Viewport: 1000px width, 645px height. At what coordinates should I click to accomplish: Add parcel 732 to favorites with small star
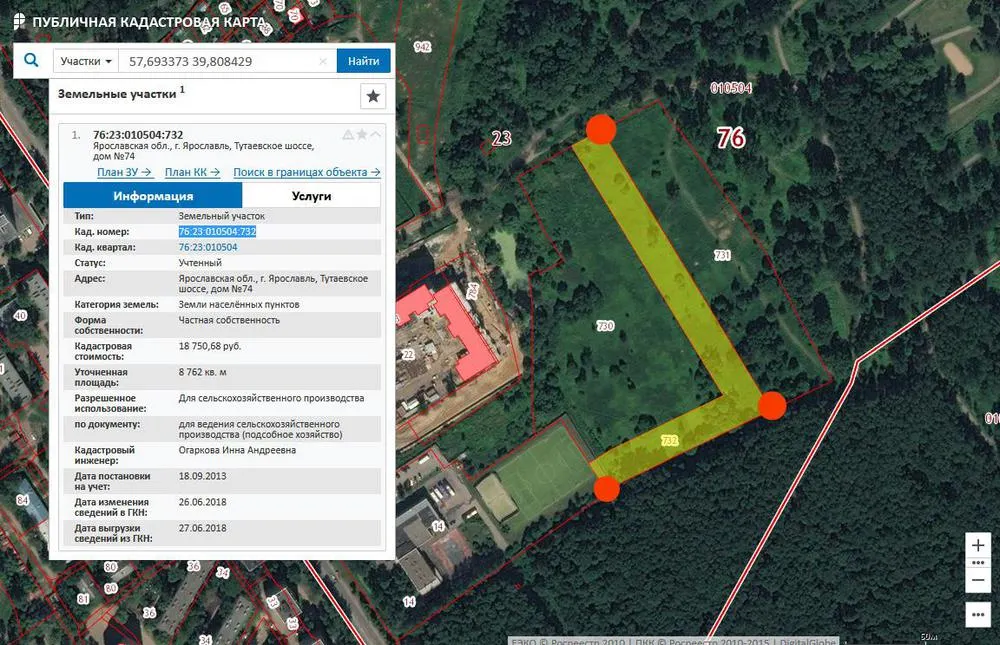click(x=362, y=135)
